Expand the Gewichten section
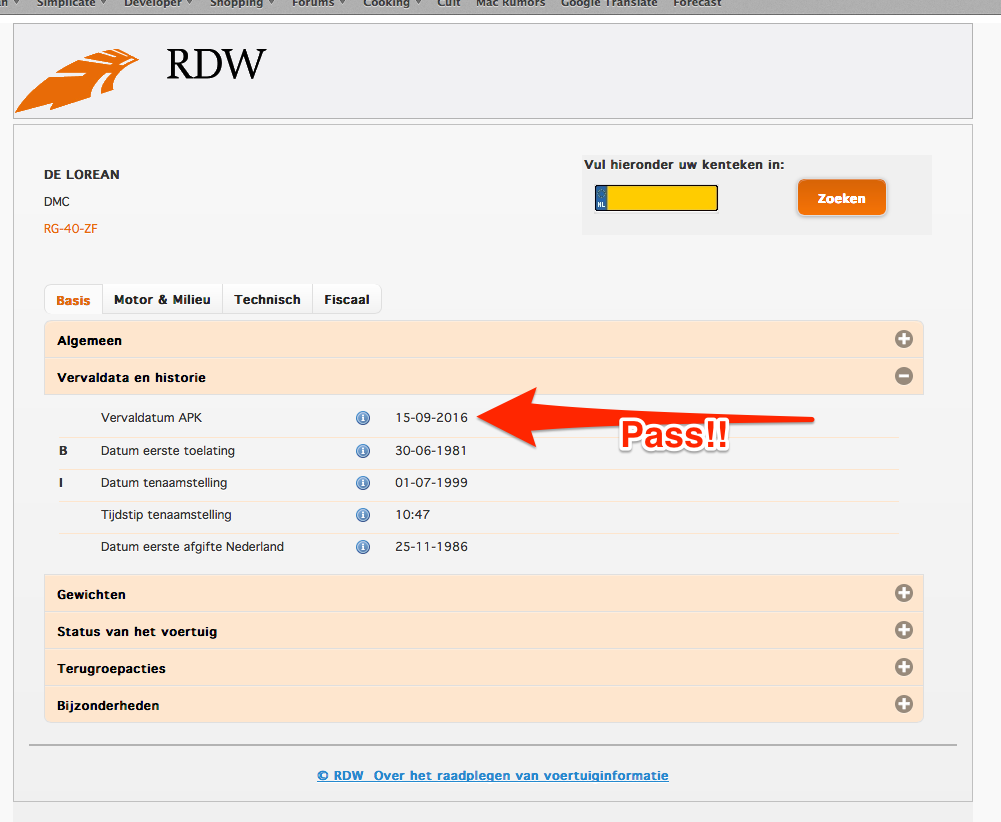Screen dimensions: 1001x822 (903, 594)
